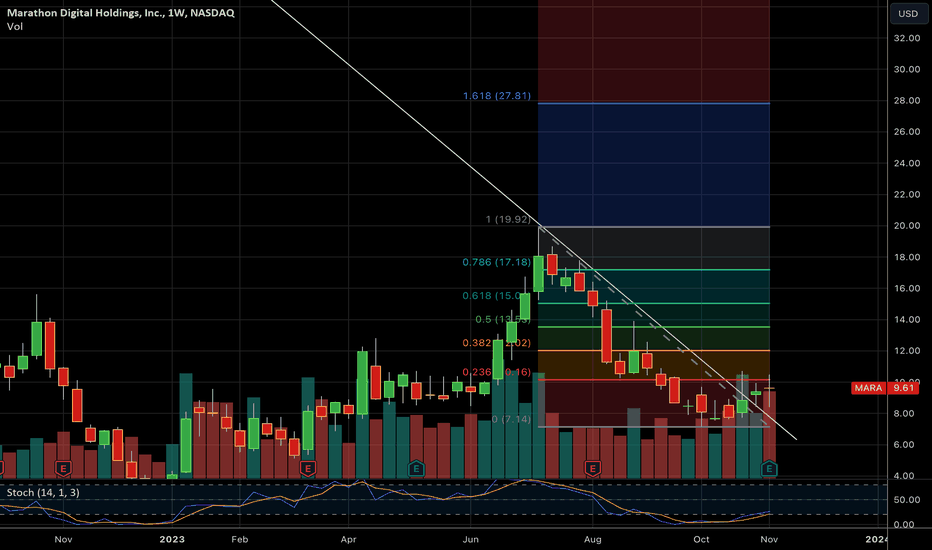
Task: Click the Oct label on the time axis
Action: (x=701, y=539)
